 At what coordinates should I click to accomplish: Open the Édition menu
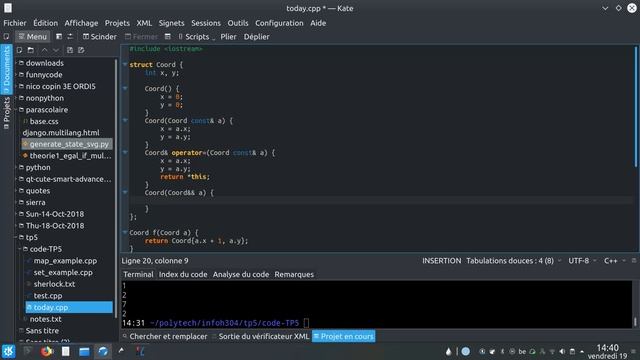[45, 23]
